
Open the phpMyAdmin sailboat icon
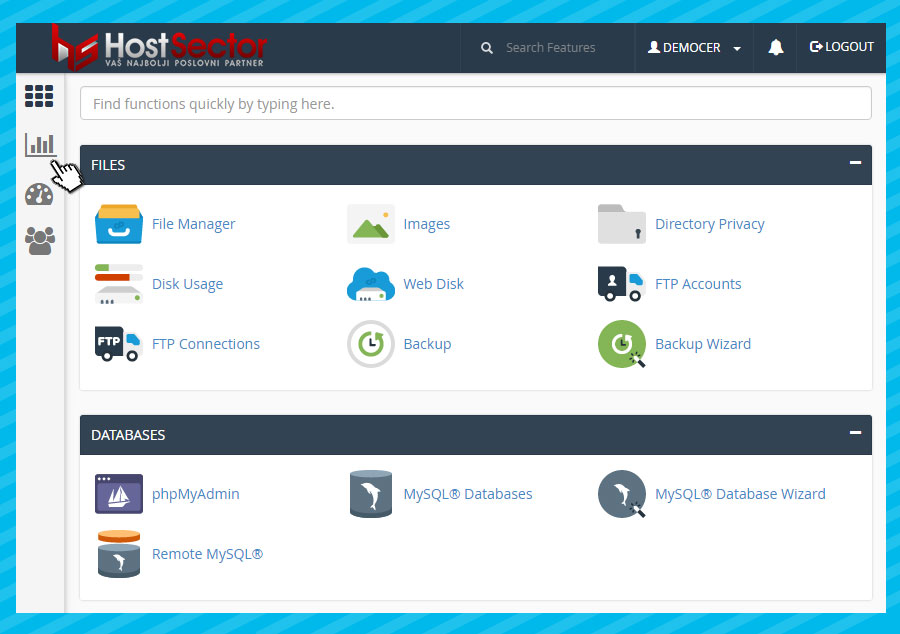(119, 494)
